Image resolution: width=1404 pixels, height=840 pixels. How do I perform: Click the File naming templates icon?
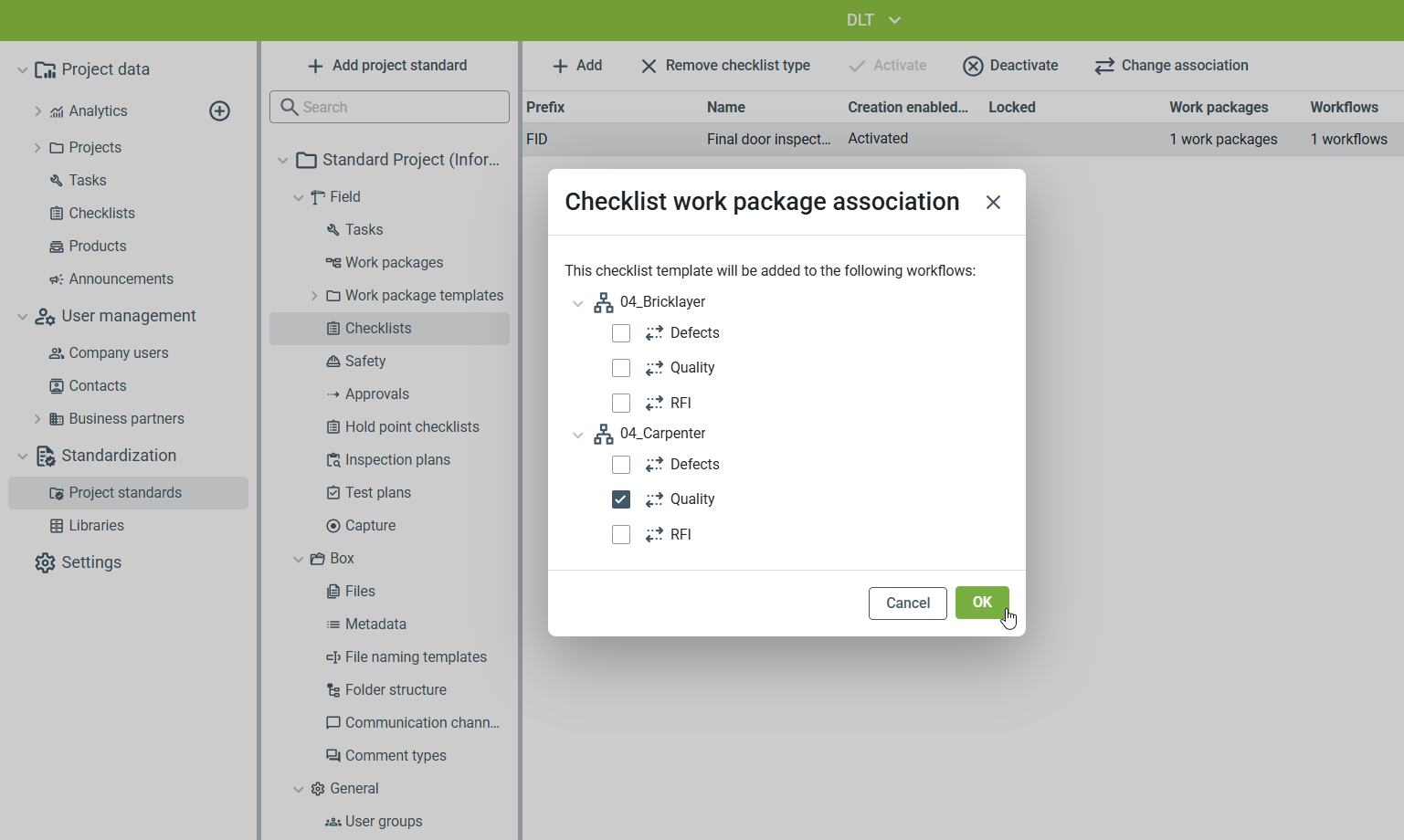pyautogui.click(x=333, y=657)
